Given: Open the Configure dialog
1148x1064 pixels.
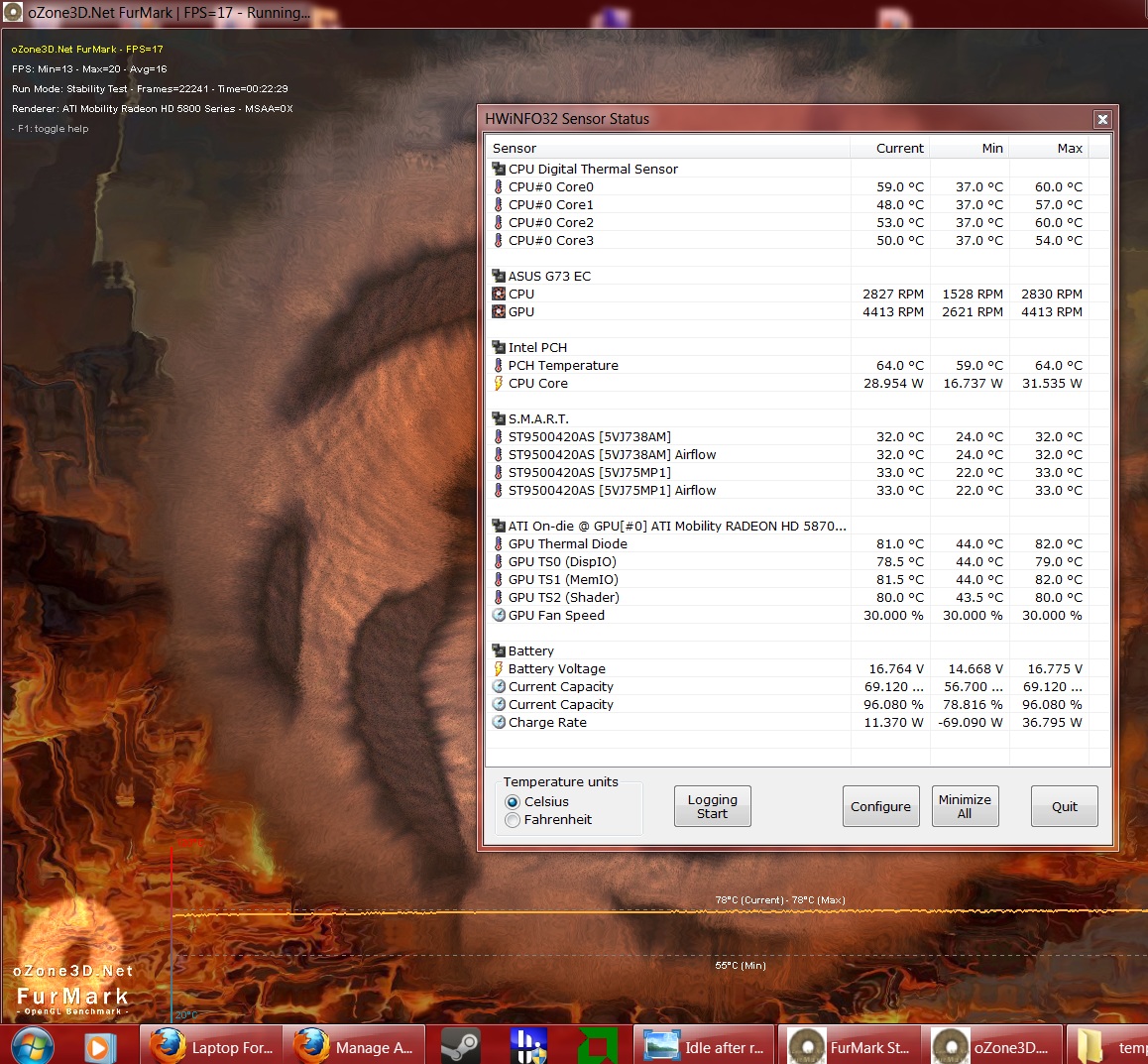Looking at the screenshot, I should click(x=880, y=806).
